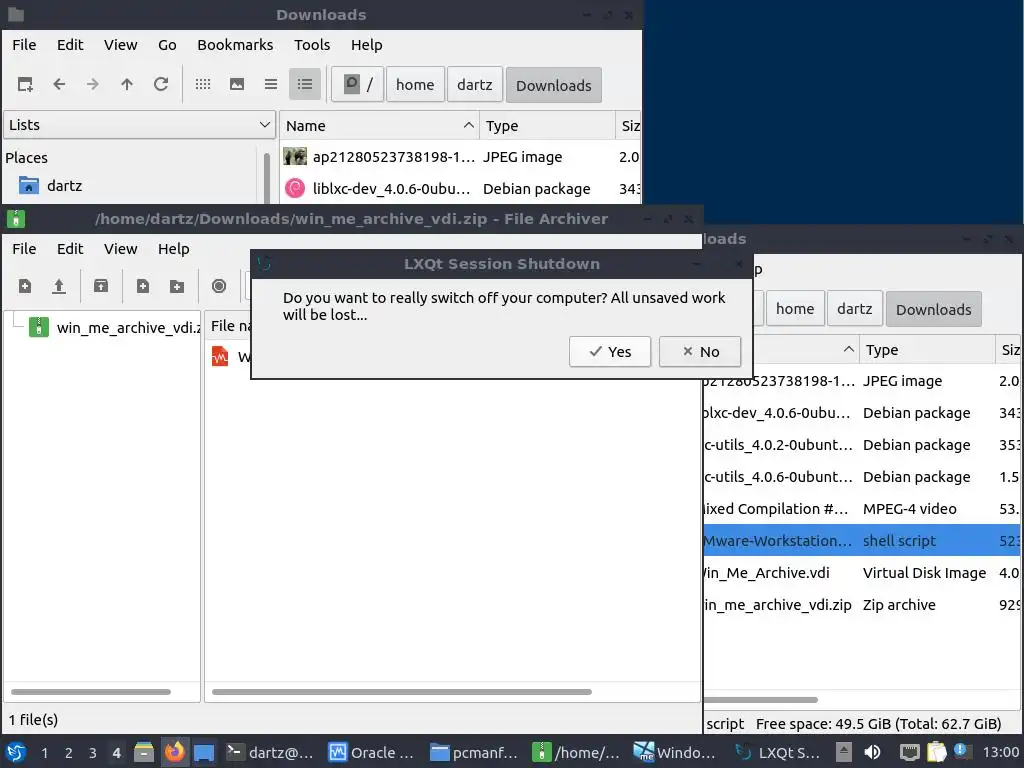
Task: Open Go menu in file manager
Action: [x=167, y=45]
